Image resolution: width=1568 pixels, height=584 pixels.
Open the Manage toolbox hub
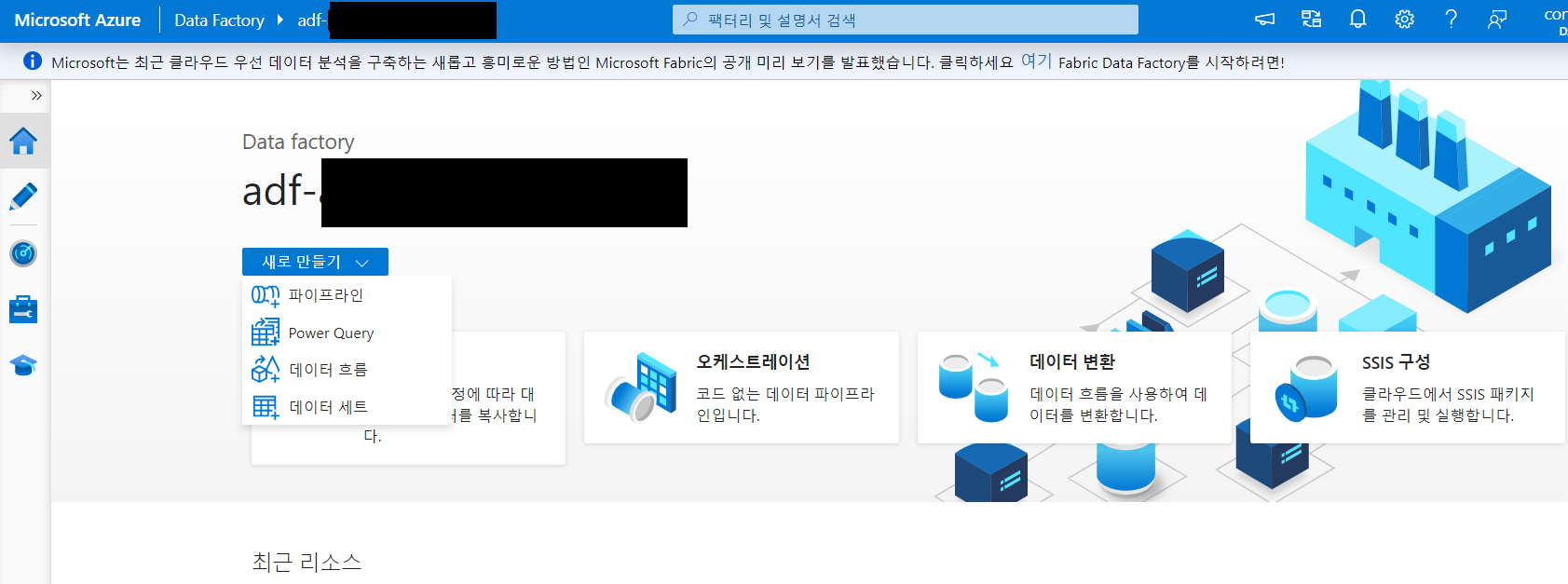(23, 309)
